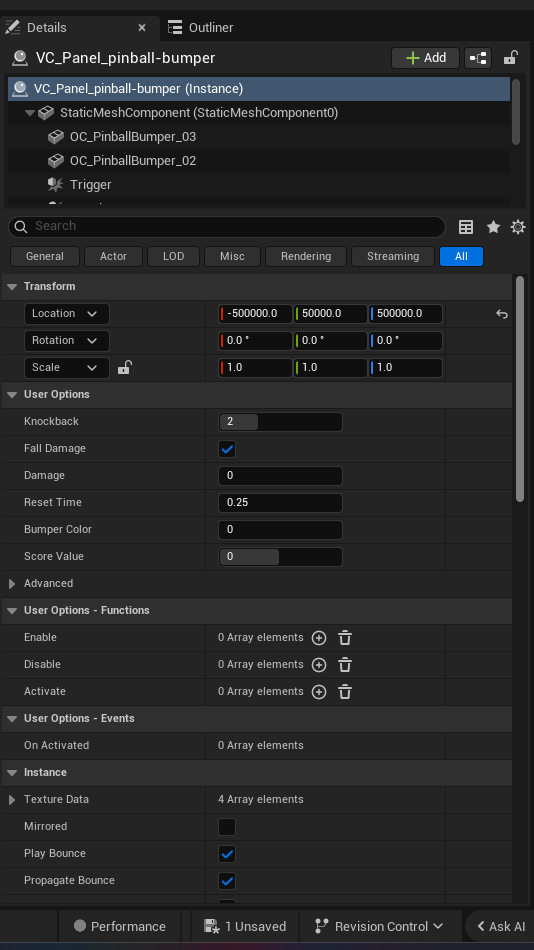Viewport: 534px width, 950px height.
Task: Click the Location X value field
Action: click(x=255, y=314)
